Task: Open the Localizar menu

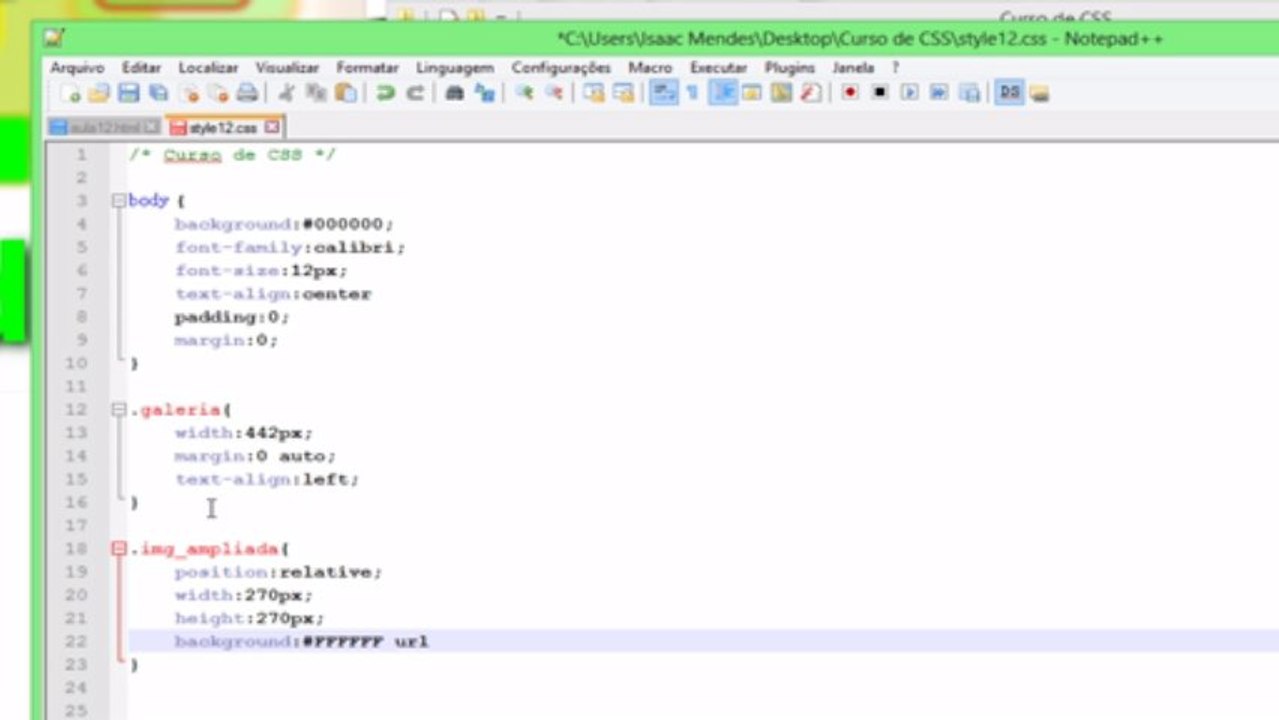Action: click(x=208, y=68)
